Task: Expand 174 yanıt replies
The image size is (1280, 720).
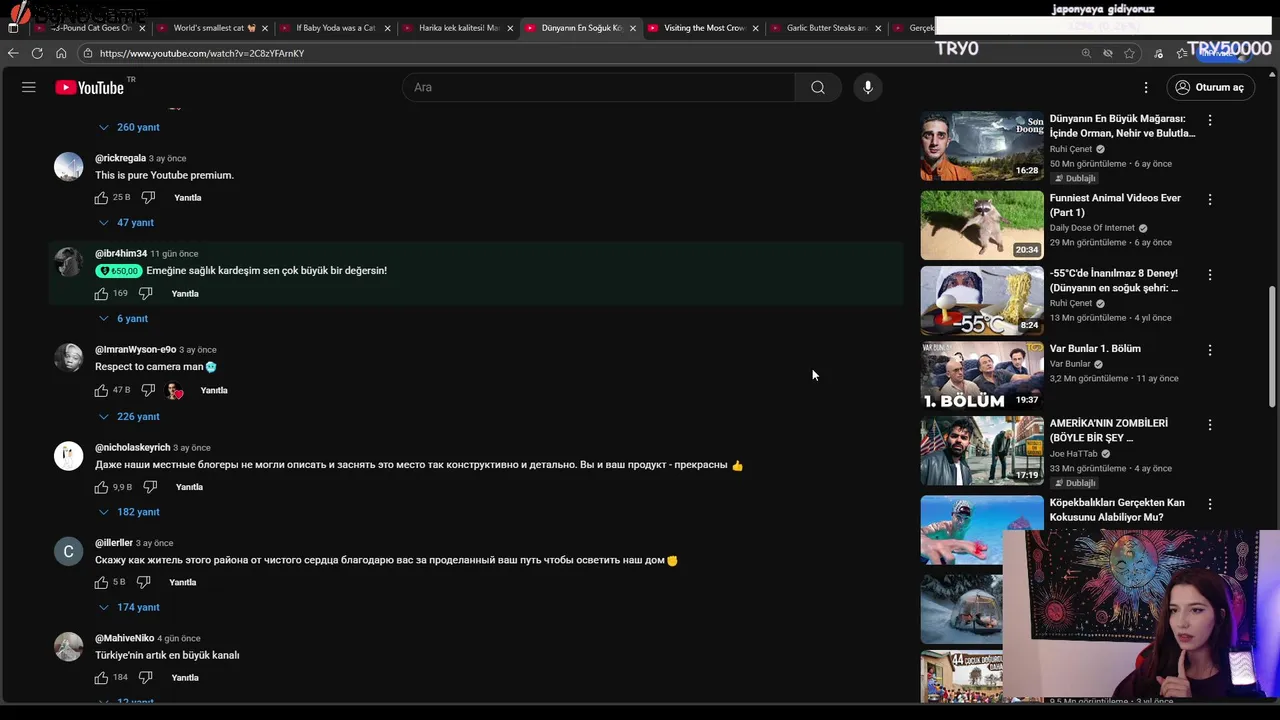Action: (x=129, y=607)
